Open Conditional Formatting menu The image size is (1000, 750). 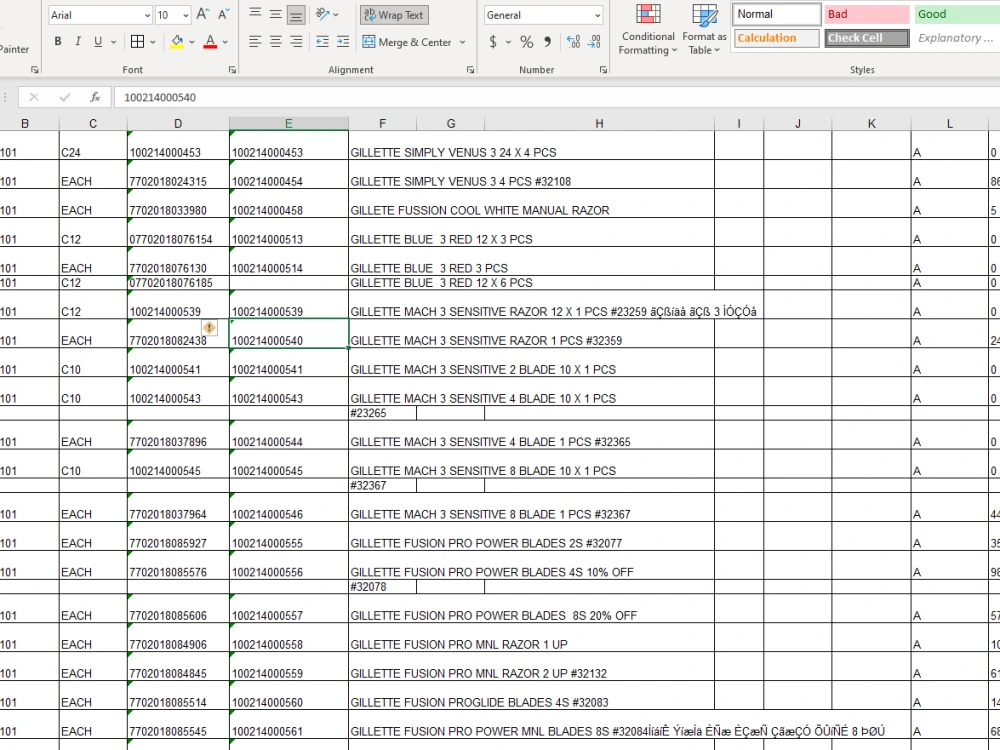(x=647, y=30)
